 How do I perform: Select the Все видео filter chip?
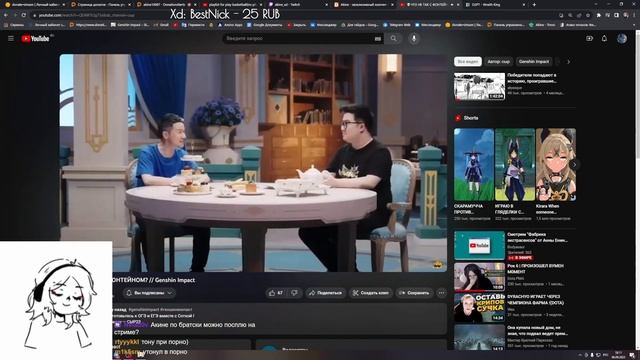coord(468,62)
